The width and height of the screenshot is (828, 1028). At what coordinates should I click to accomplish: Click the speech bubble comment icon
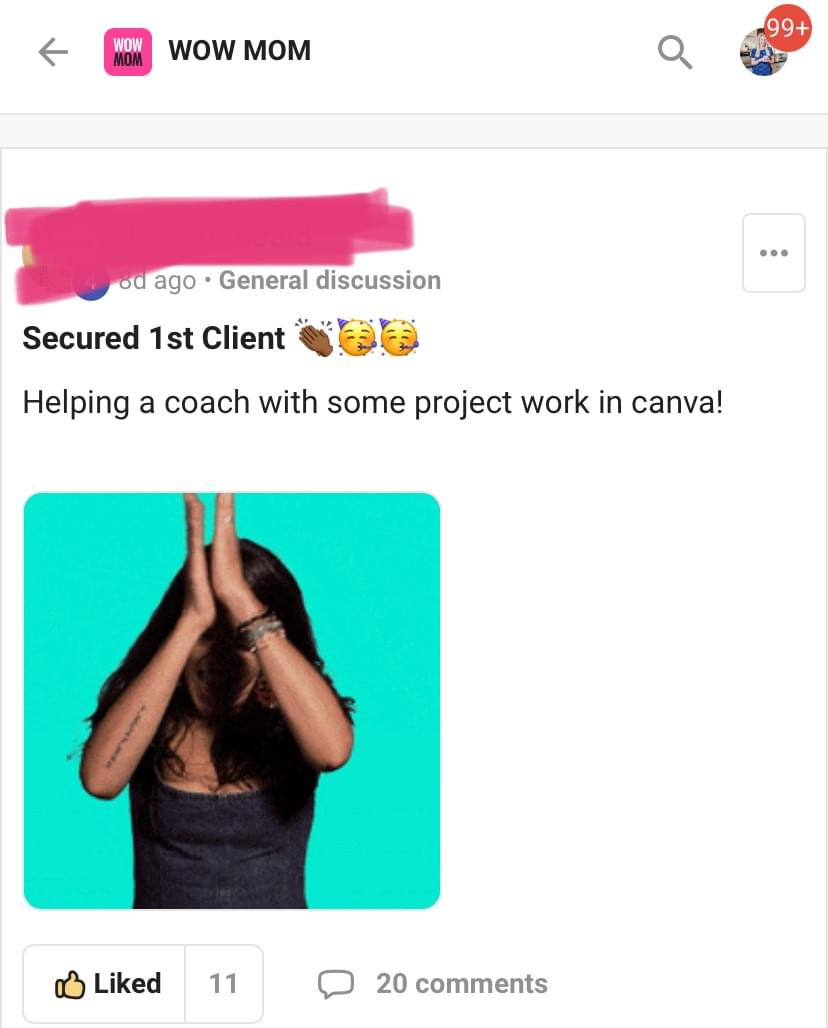point(336,984)
